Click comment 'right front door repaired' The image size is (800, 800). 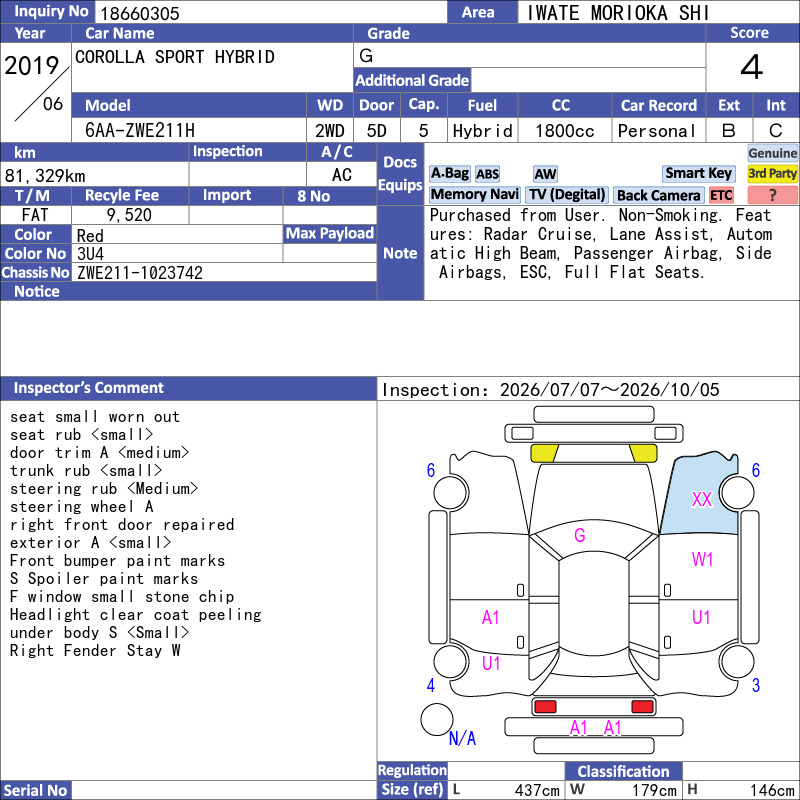(122, 524)
